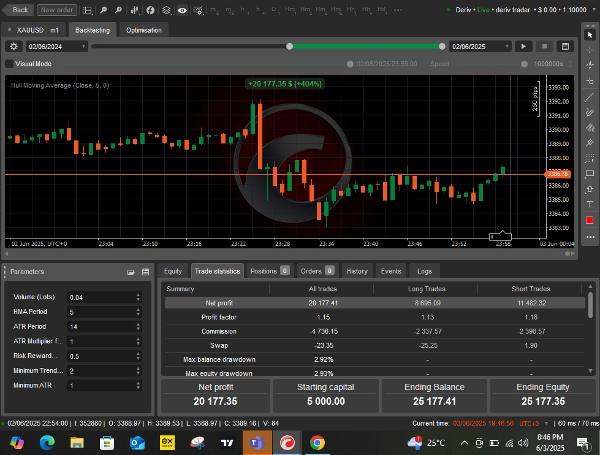Screen dimensions: 600x455
Task: Select the crosshair tool in drawing toolbar
Action: tap(590, 50)
